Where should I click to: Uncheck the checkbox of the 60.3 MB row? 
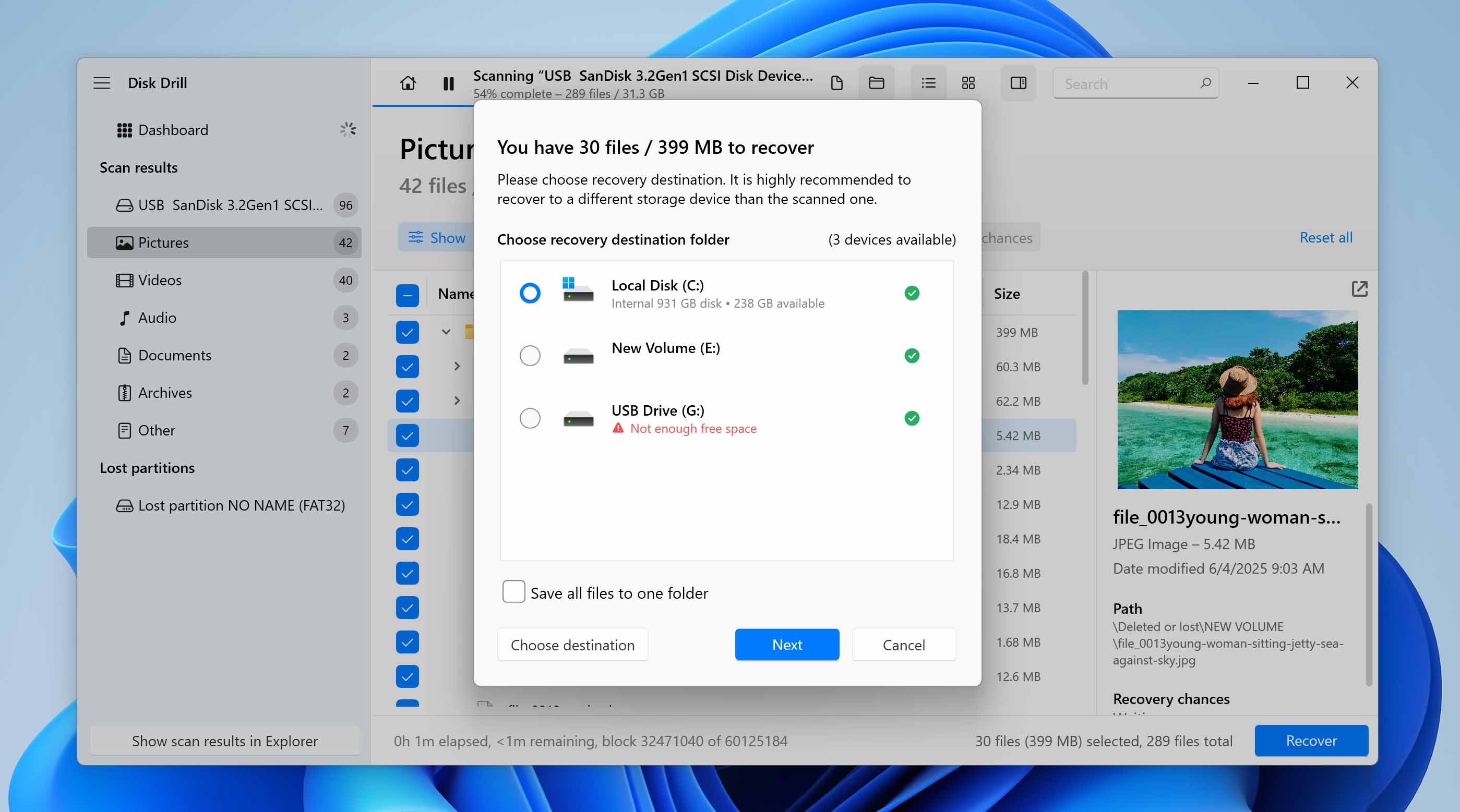[x=407, y=367]
